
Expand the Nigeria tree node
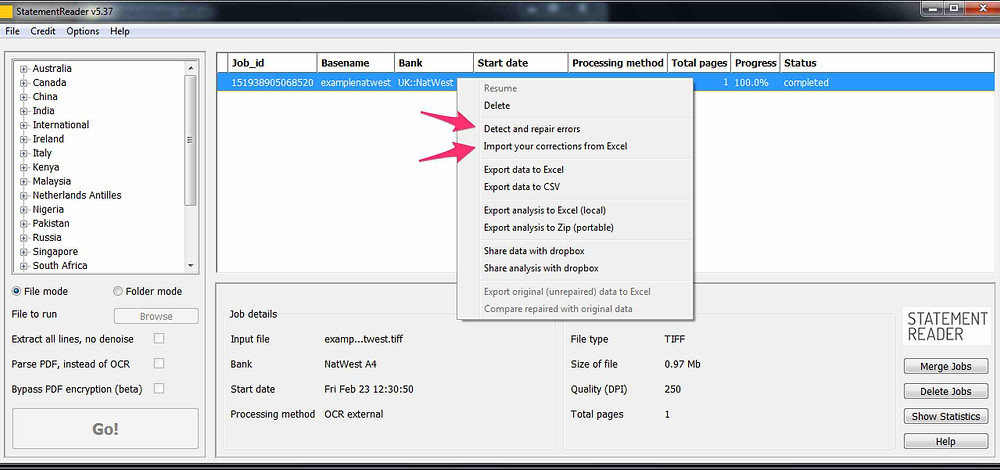(24, 209)
